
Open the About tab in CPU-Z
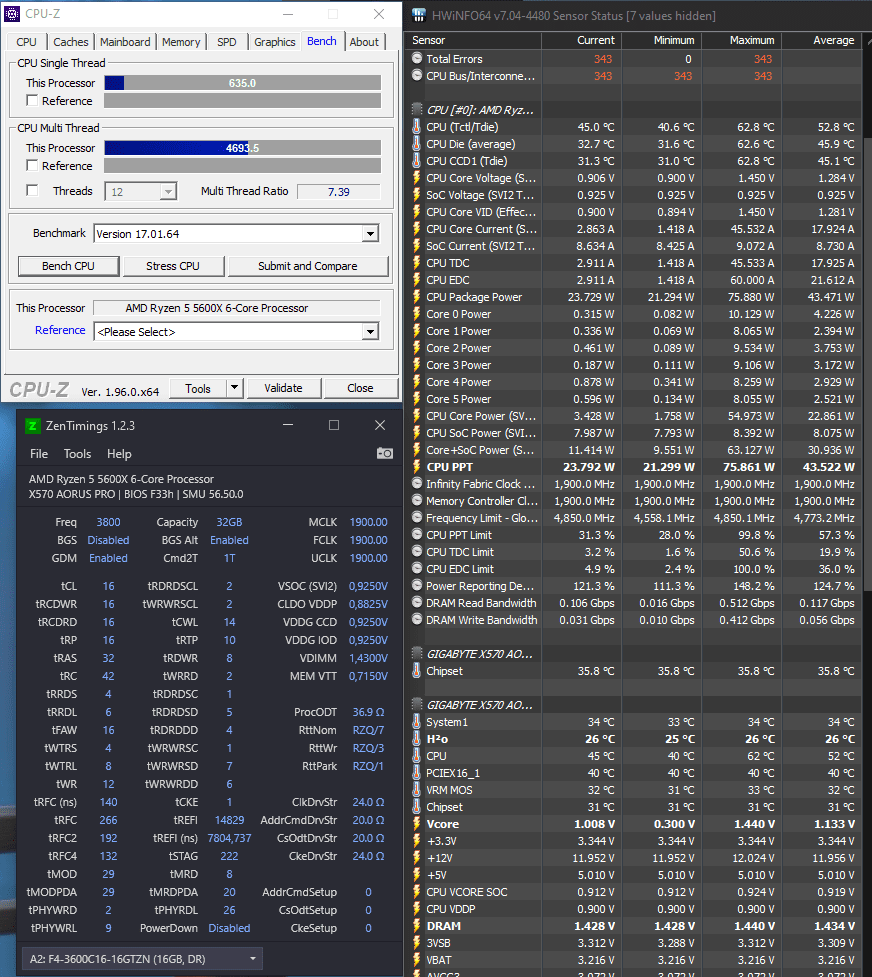[364, 42]
